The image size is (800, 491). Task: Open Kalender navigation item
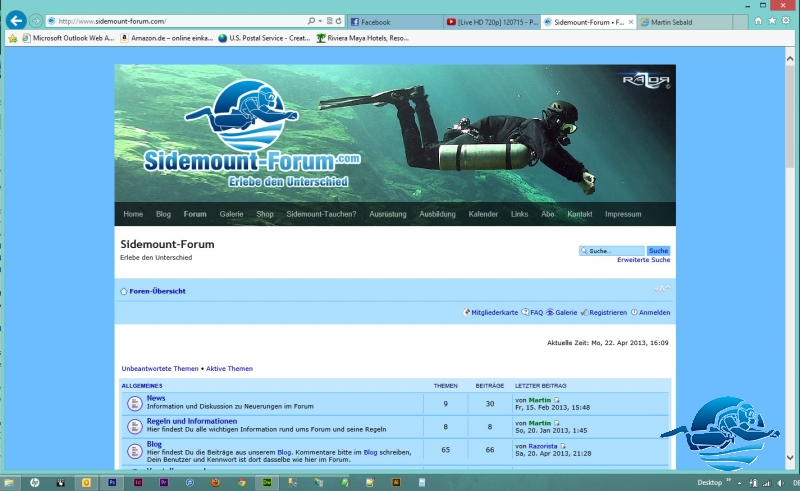(483, 214)
